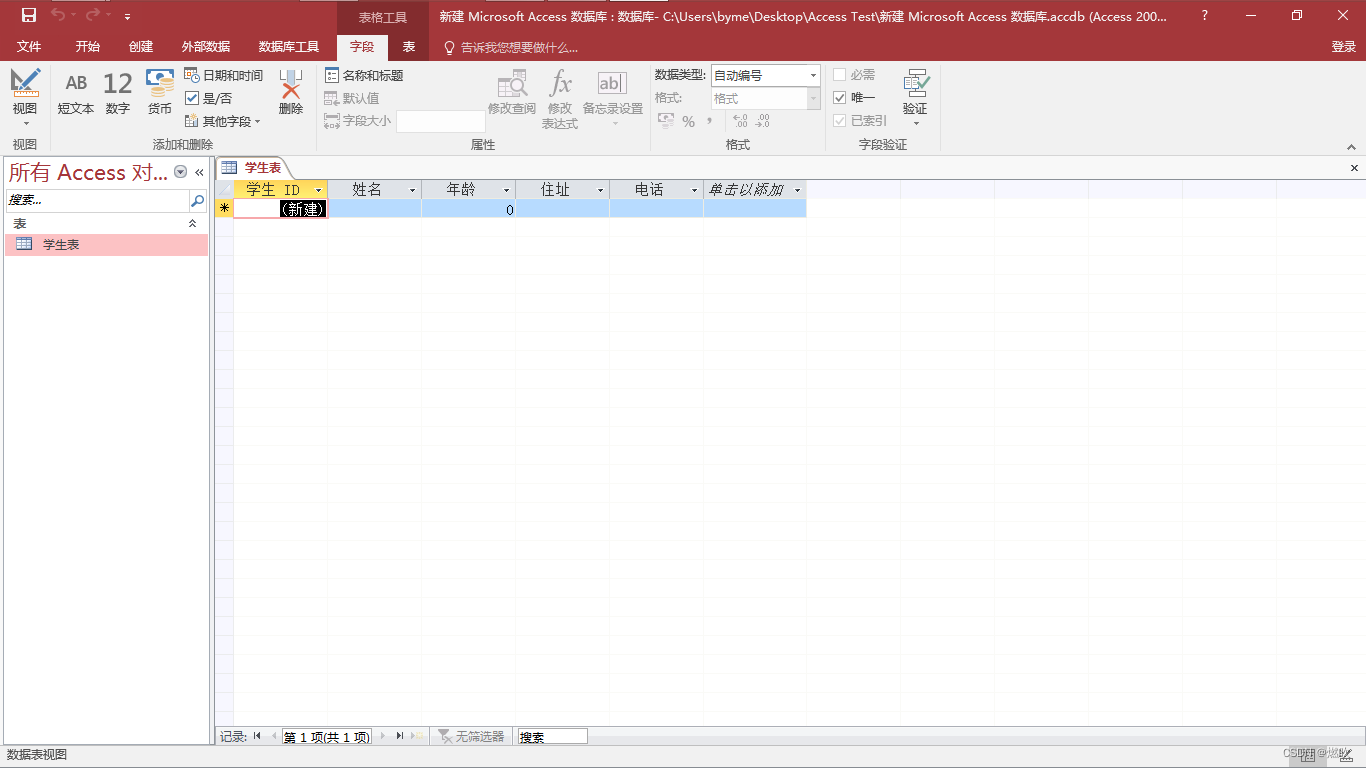Click 登录 sign-in link
The height and width of the screenshot is (768, 1366).
click(x=1344, y=47)
